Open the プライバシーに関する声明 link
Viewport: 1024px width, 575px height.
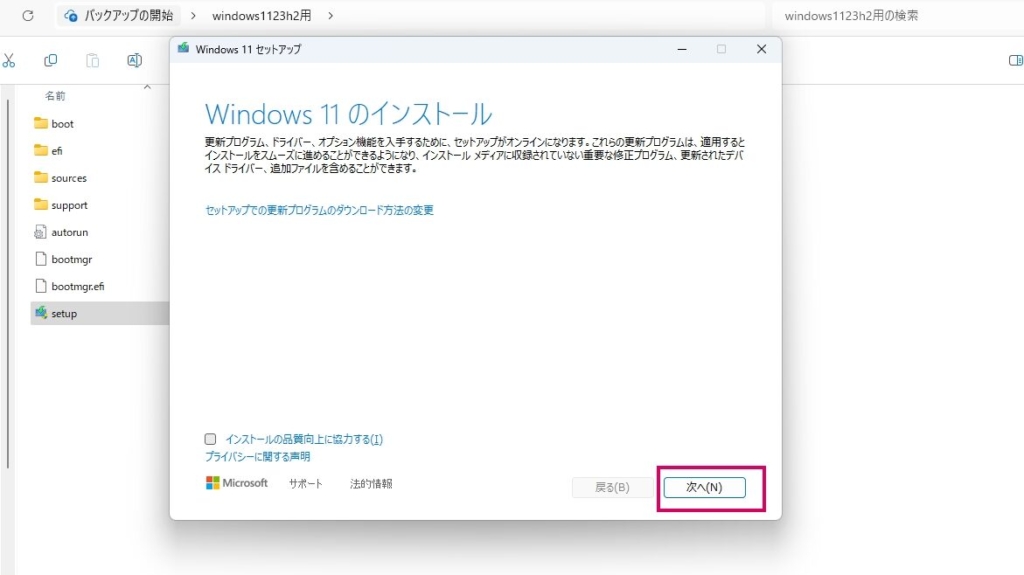(x=257, y=456)
